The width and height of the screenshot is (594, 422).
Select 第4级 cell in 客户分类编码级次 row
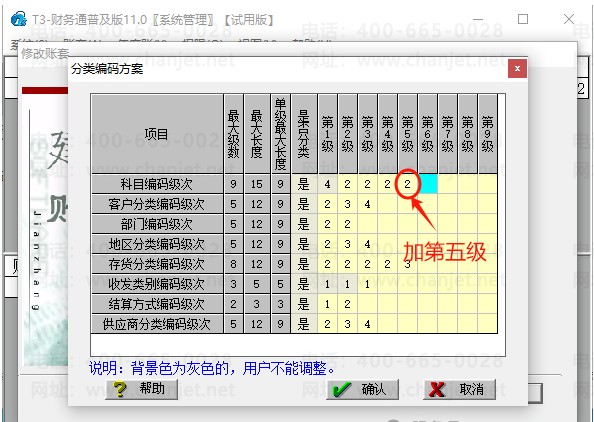tap(387, 204)
